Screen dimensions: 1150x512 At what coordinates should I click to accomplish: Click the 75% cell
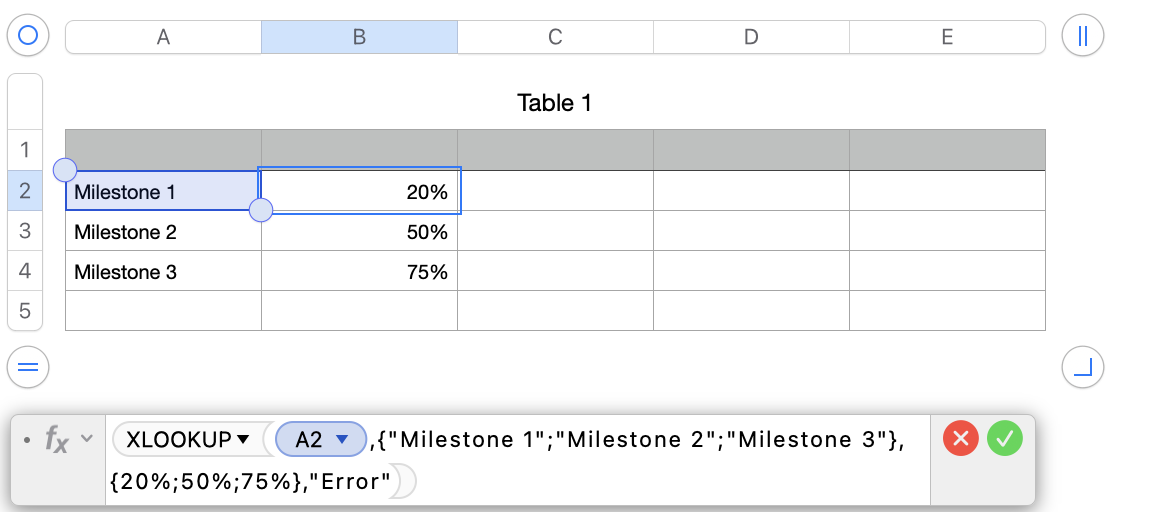coord(359,272)
